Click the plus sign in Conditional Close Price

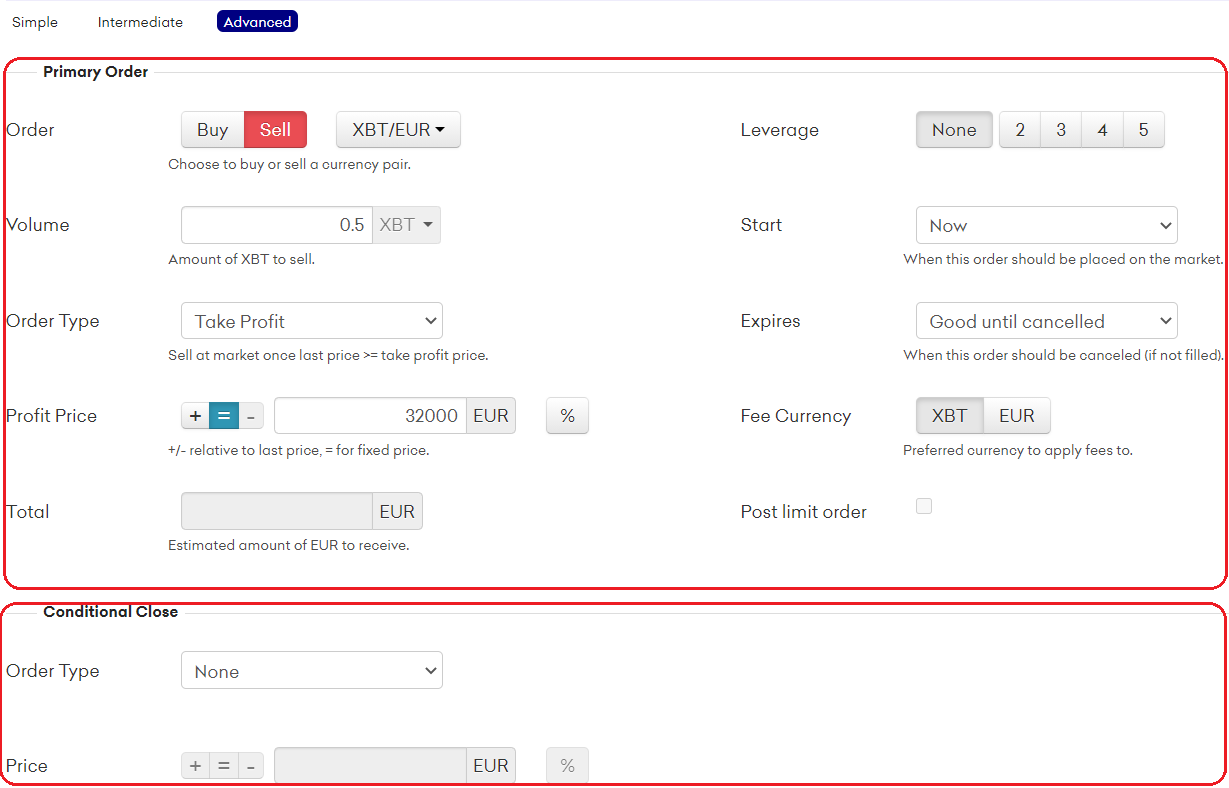click(195, 766)
